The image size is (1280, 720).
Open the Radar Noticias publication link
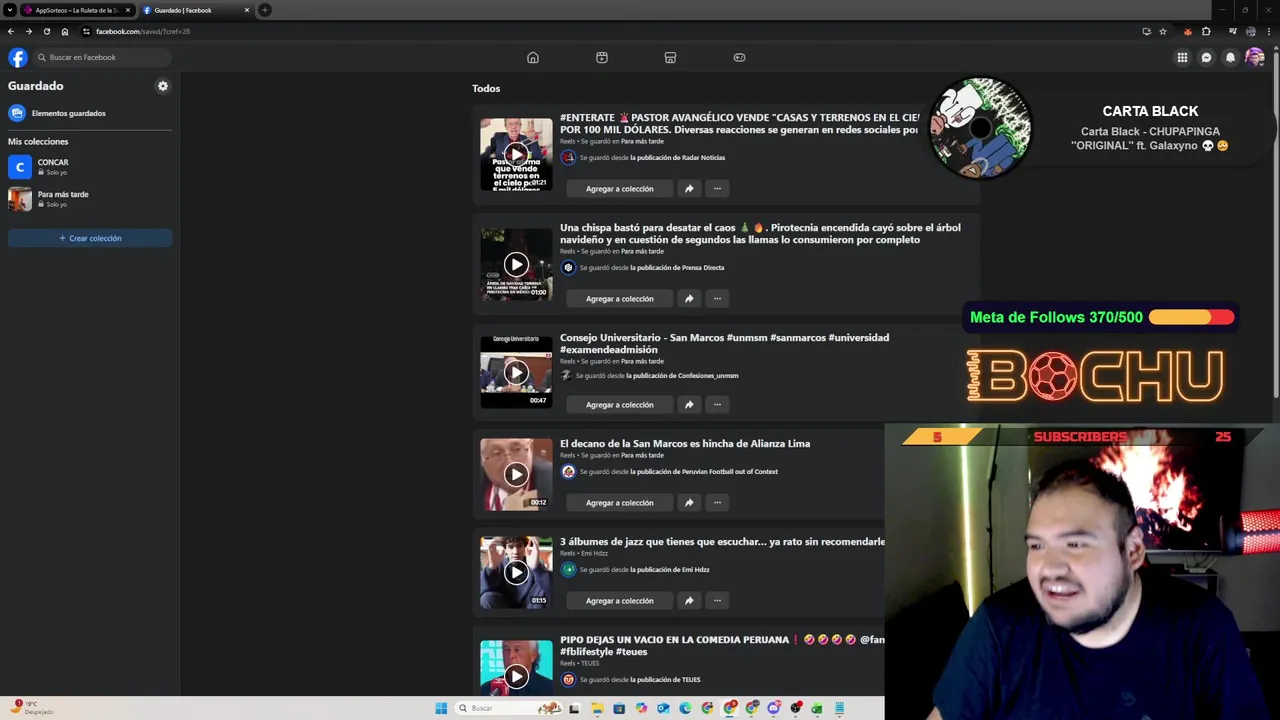coord(677,157)
